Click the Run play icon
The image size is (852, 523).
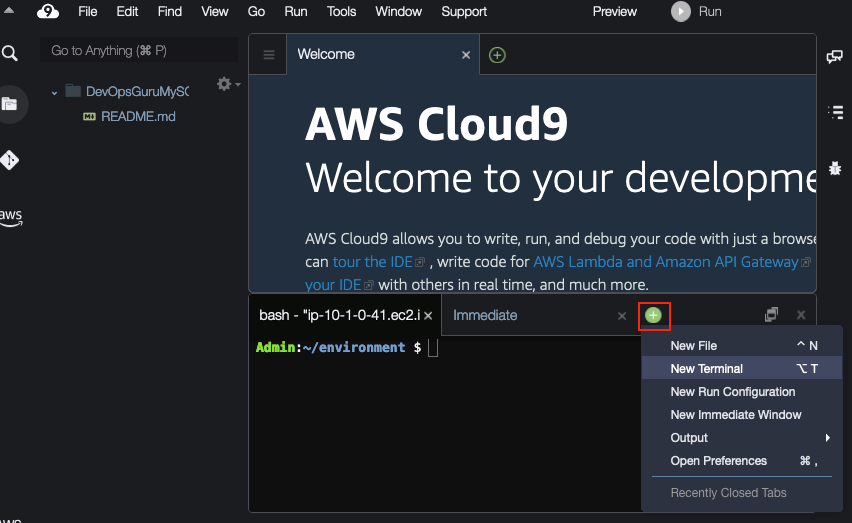pos(681,11)
